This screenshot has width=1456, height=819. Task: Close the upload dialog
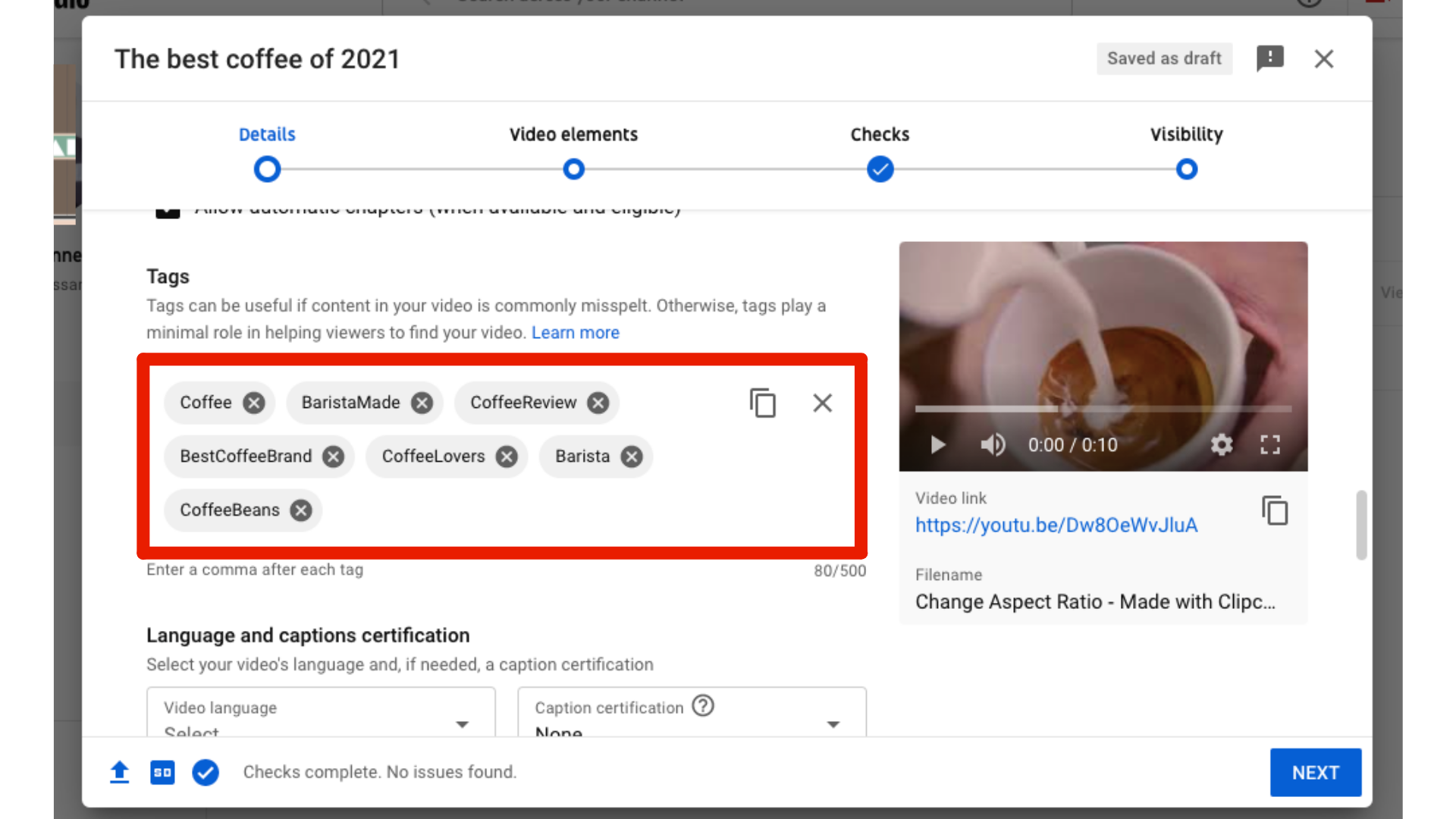click(1324, 58)
